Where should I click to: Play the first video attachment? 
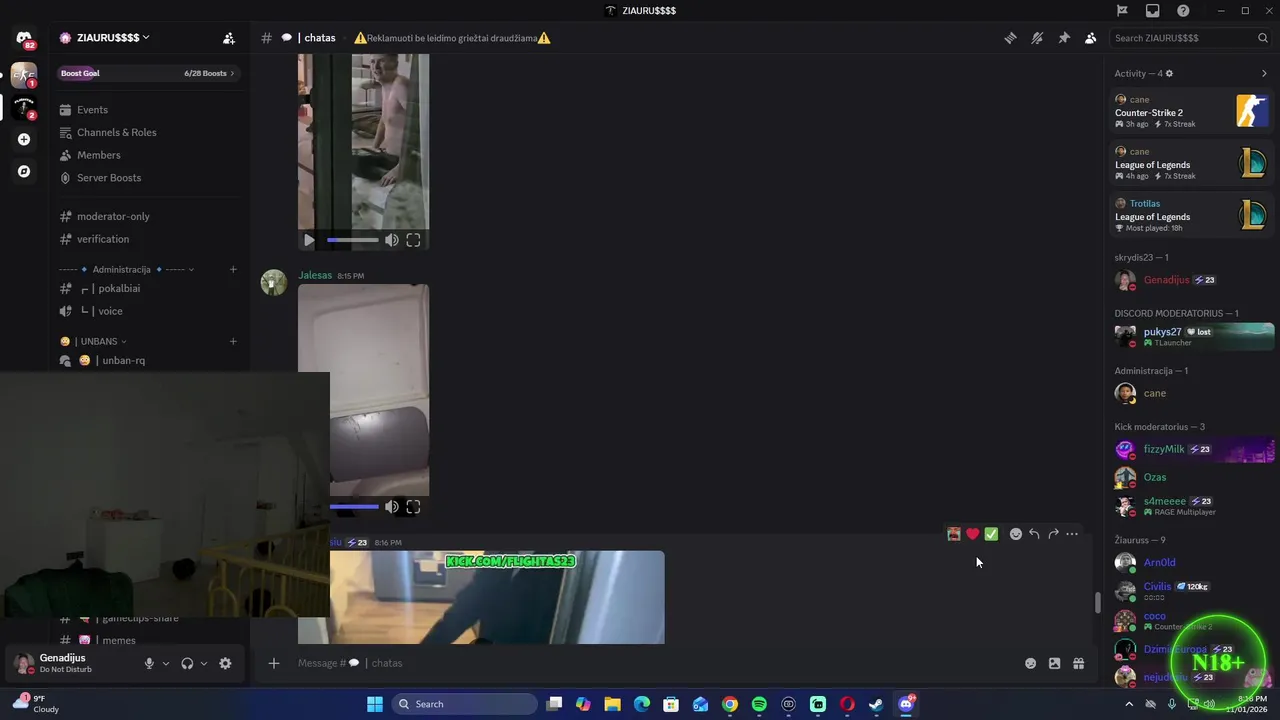309,240
